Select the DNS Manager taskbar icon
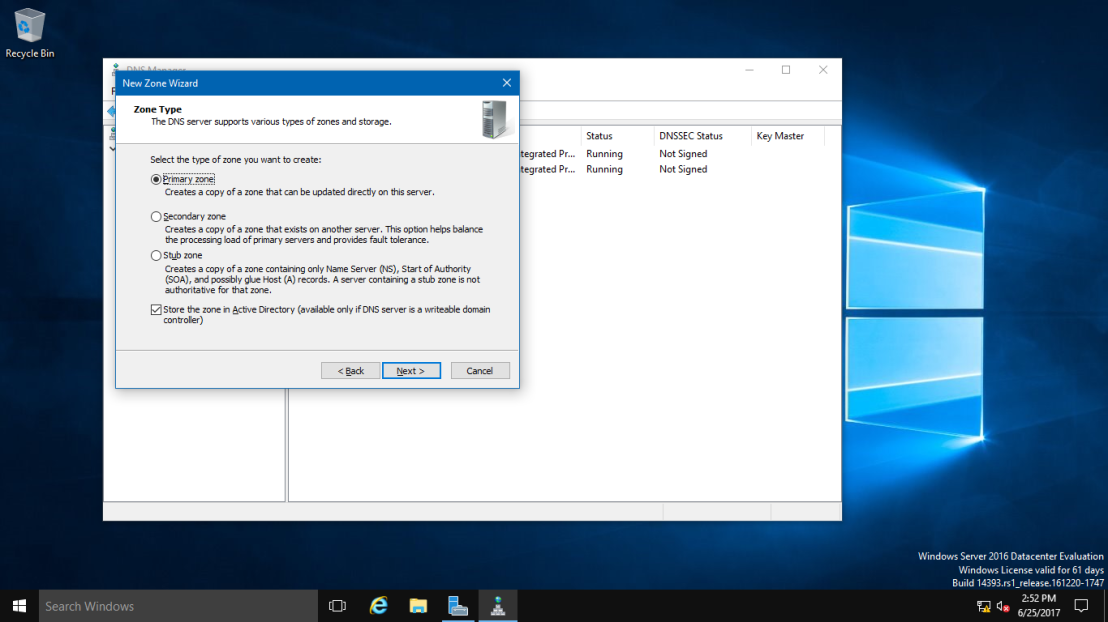Viewport: 1108px width, 622px height. click(498, 606)
